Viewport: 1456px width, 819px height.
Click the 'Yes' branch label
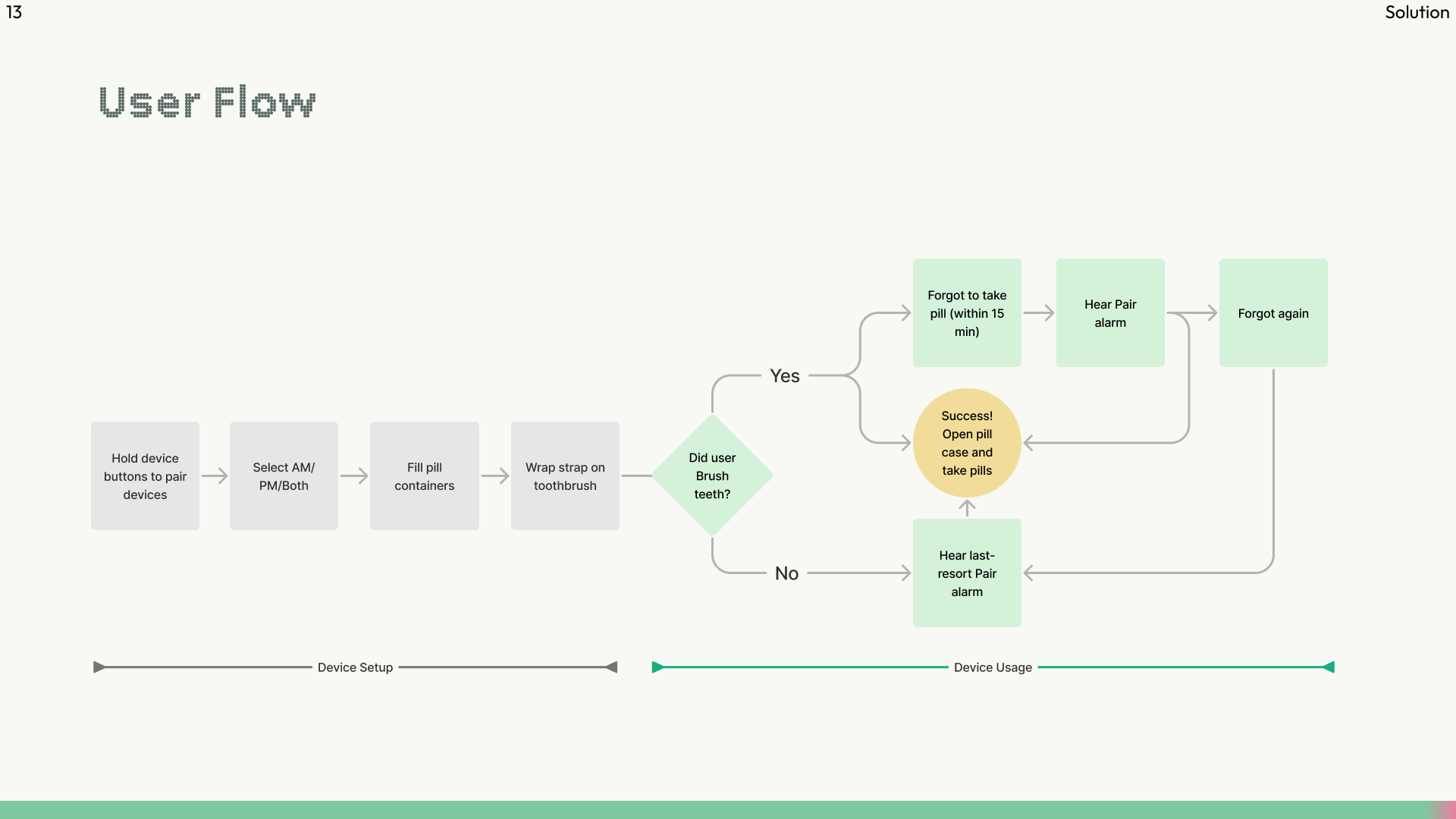pos(785,376)
